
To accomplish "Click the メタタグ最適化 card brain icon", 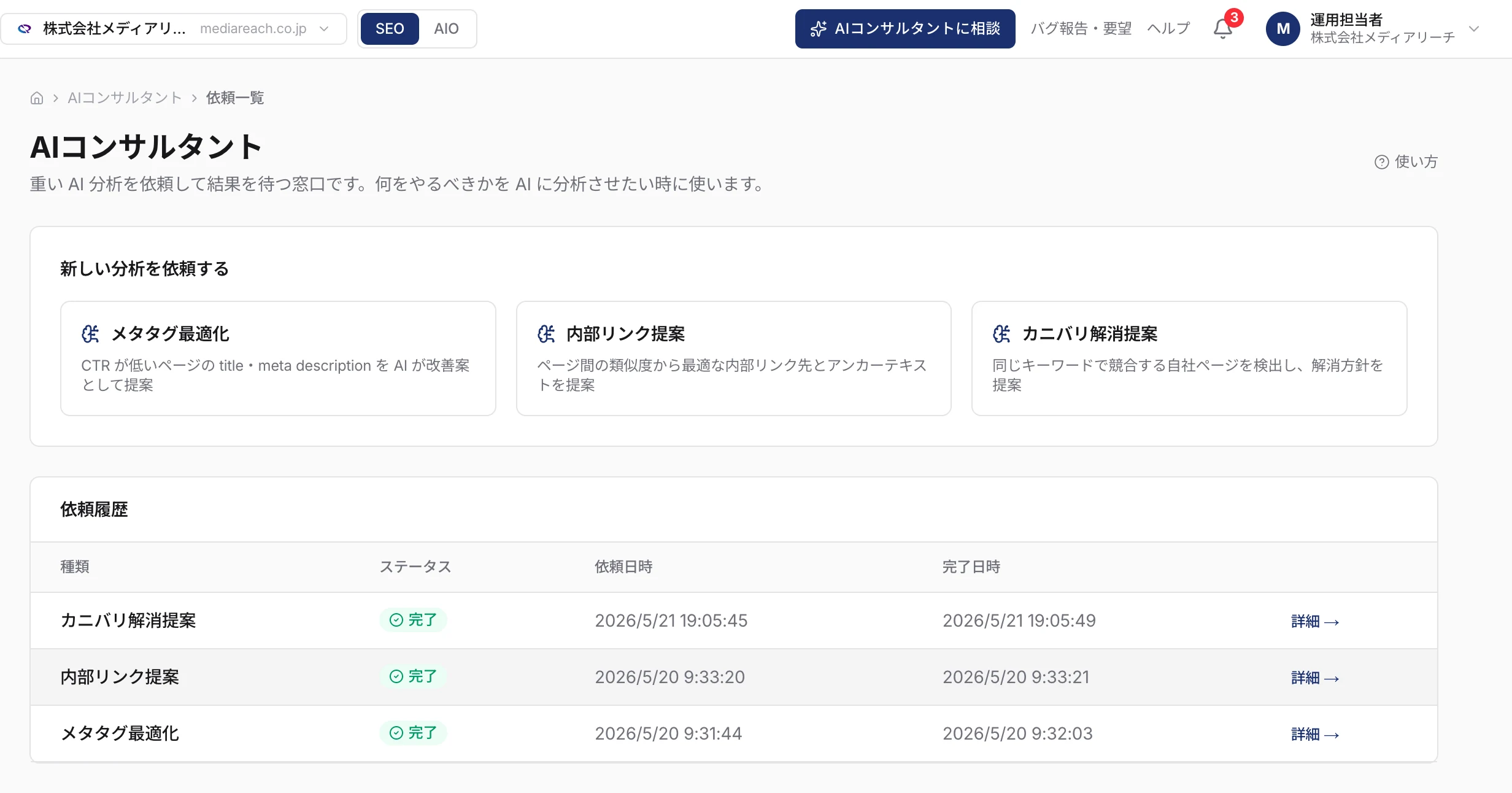I will pyautogui.click(x=90, y=334).
